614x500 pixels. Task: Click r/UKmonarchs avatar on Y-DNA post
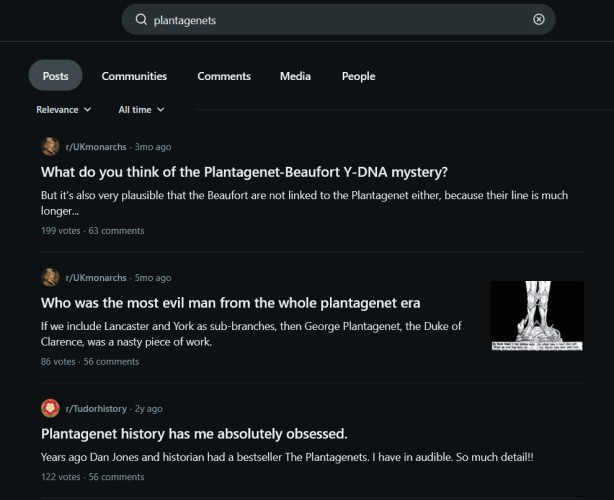[x=50, y=147]
